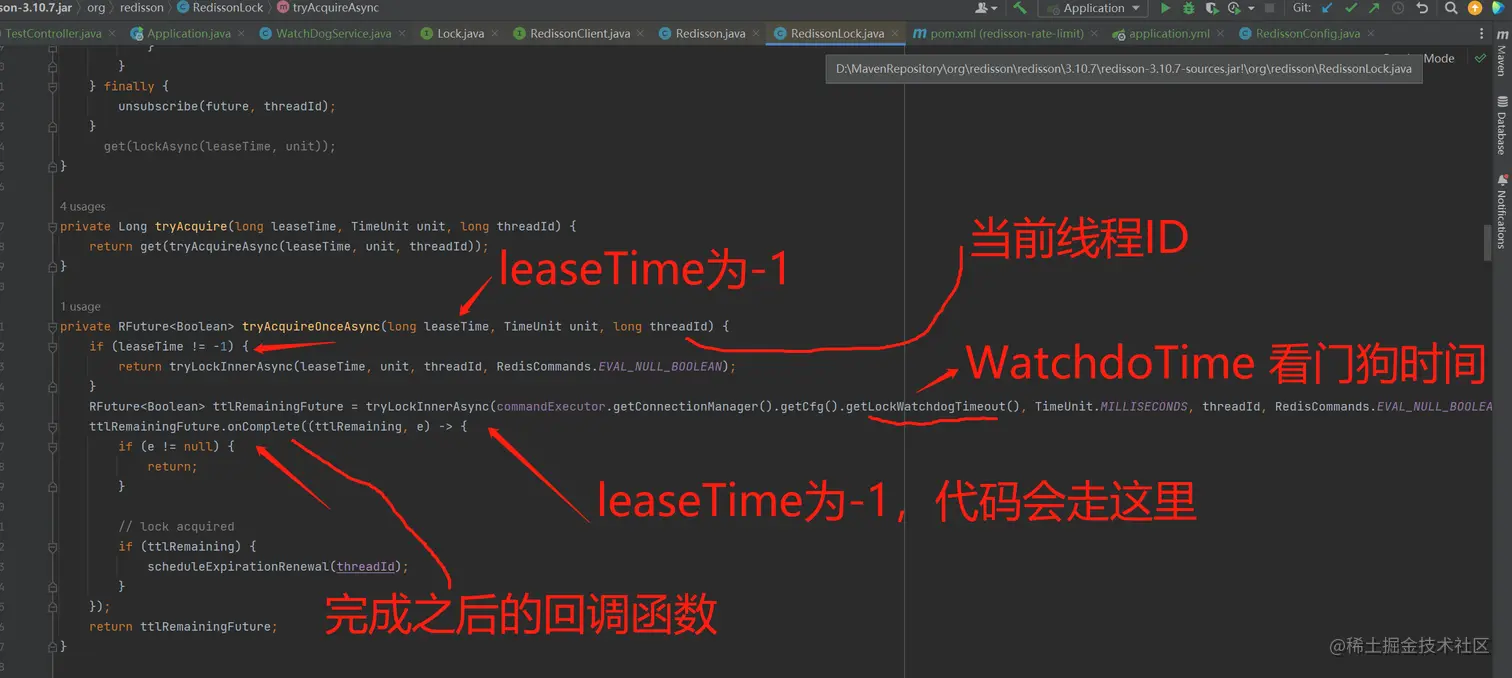Click the tryAcquireAsync breadcrumb
Image resolution: width=1512 pixels, height=678 pixels.
(327, 8)
